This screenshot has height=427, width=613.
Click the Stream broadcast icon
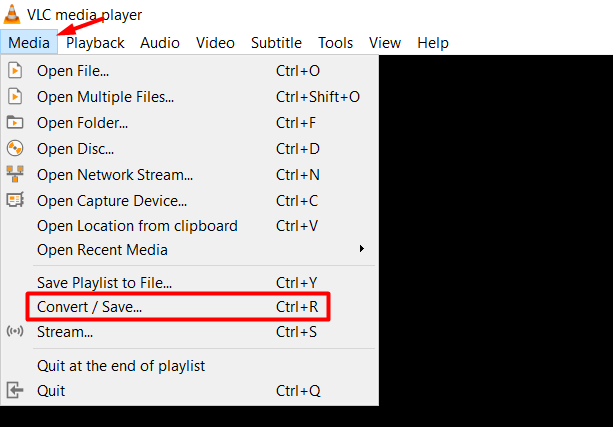[x=15, y=332]
